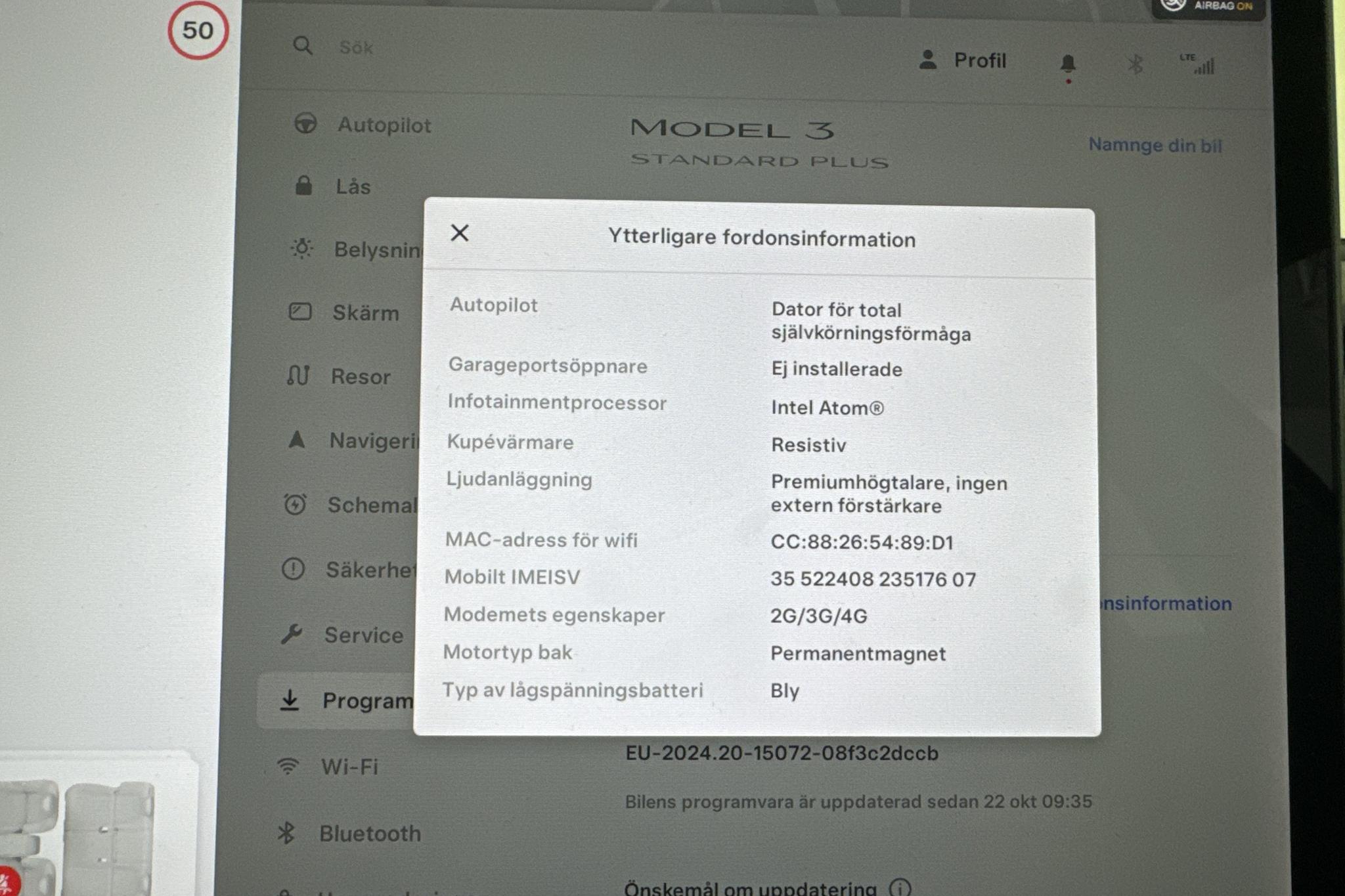
Task: Click the Model 3 Standard Plus title
Action: point(759,143)
